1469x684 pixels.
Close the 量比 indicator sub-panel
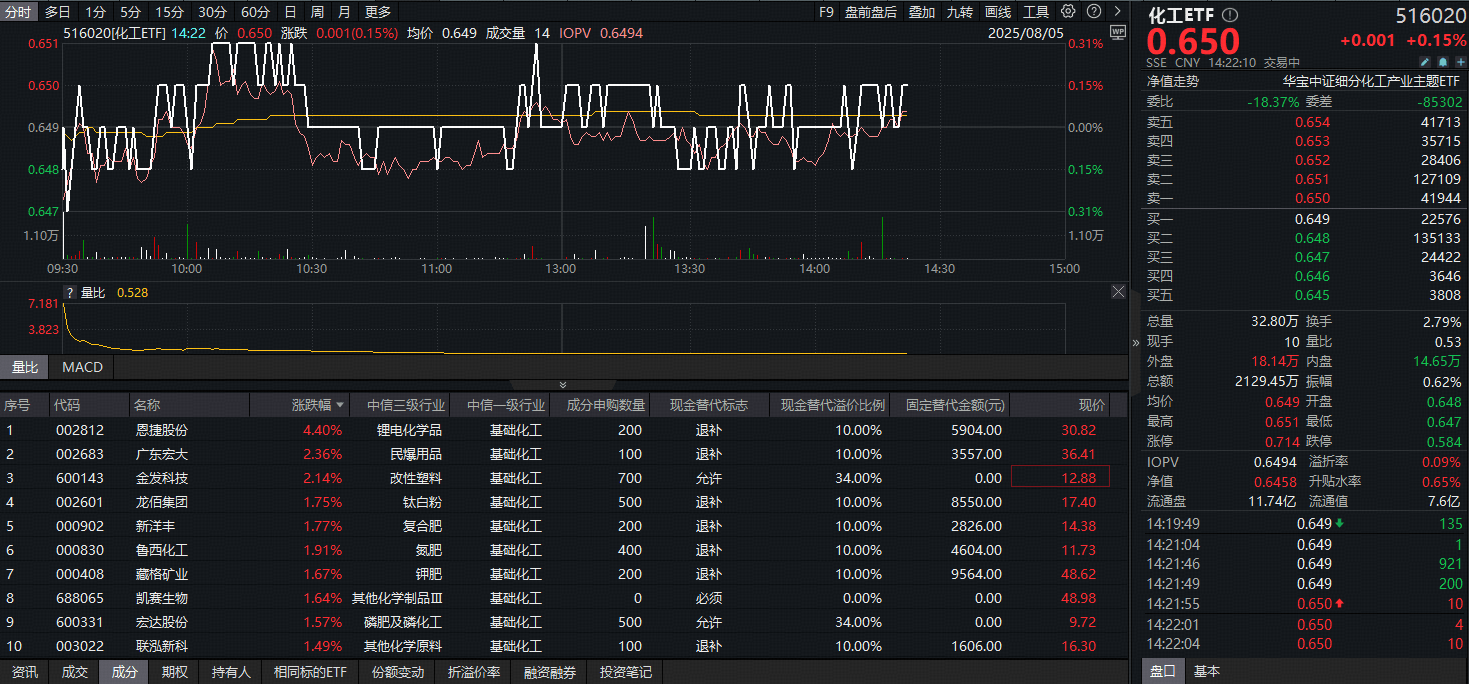click(x=1118, y=292)
